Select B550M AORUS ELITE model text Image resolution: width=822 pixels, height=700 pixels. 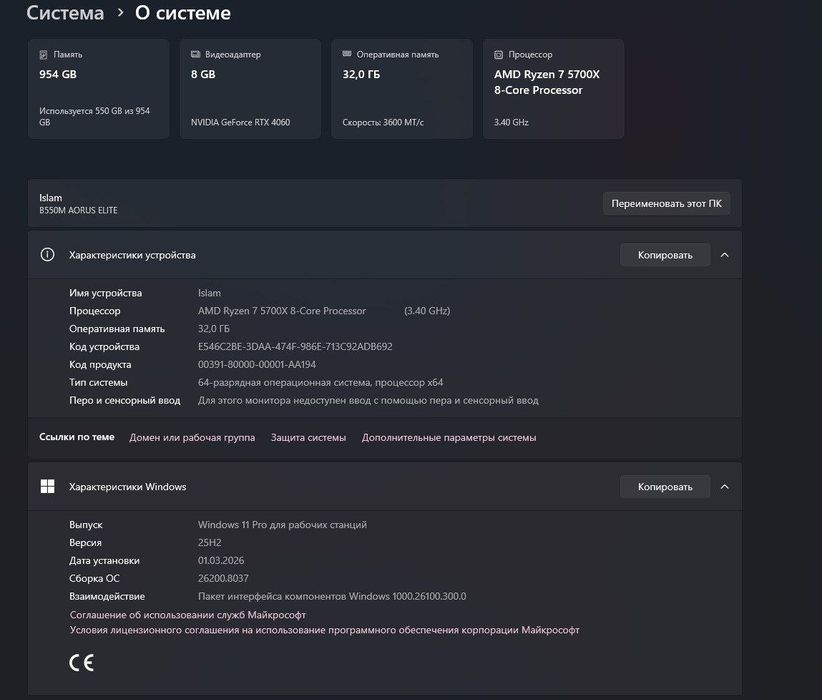78,210
